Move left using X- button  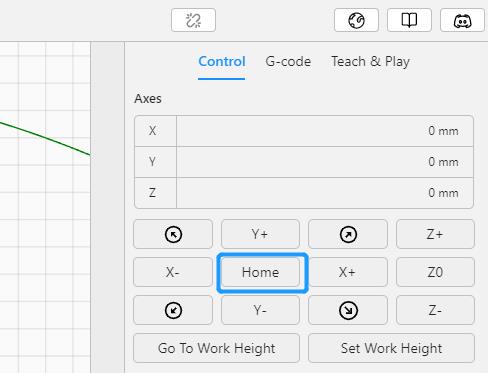point(173,272)
